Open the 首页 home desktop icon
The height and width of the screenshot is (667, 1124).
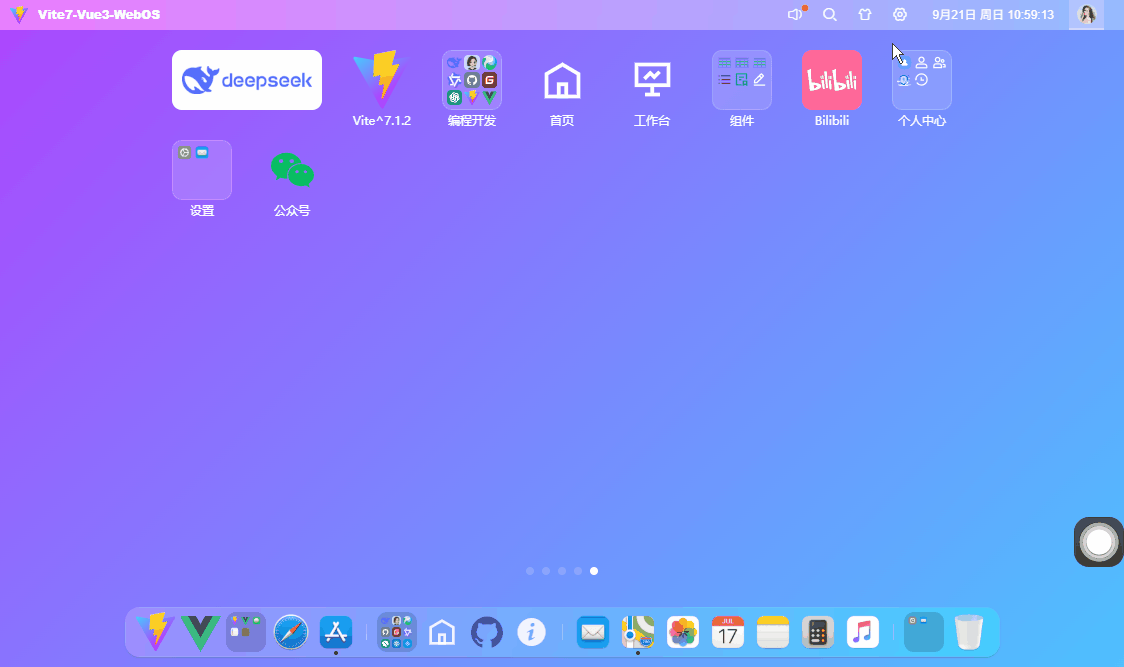(562, 80)
